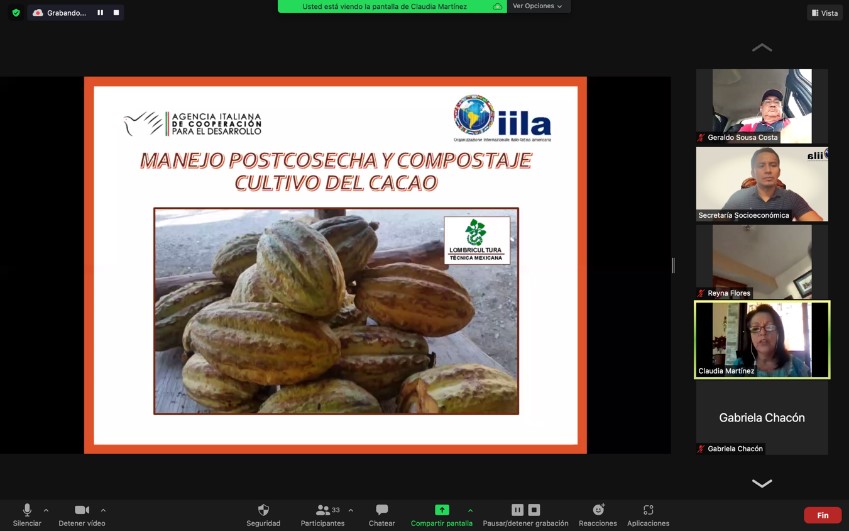Stop recording from bottom toolbar

tap(534, 510)
